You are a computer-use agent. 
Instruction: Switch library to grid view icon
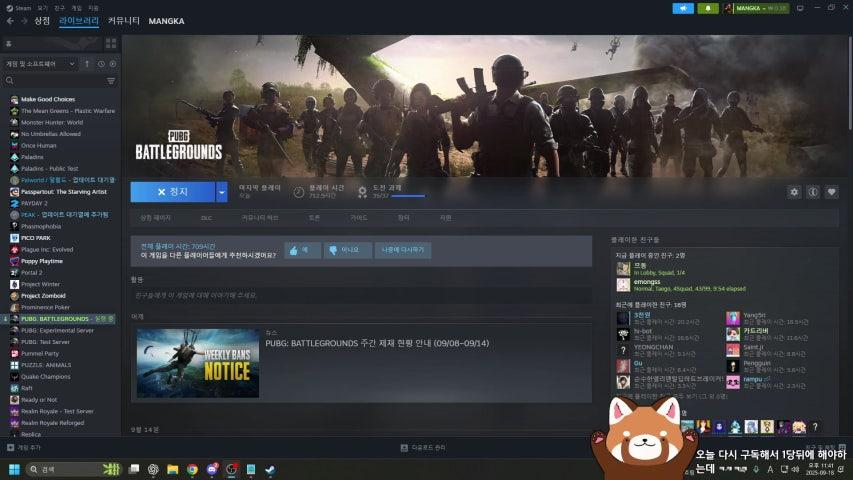(111, 44)
